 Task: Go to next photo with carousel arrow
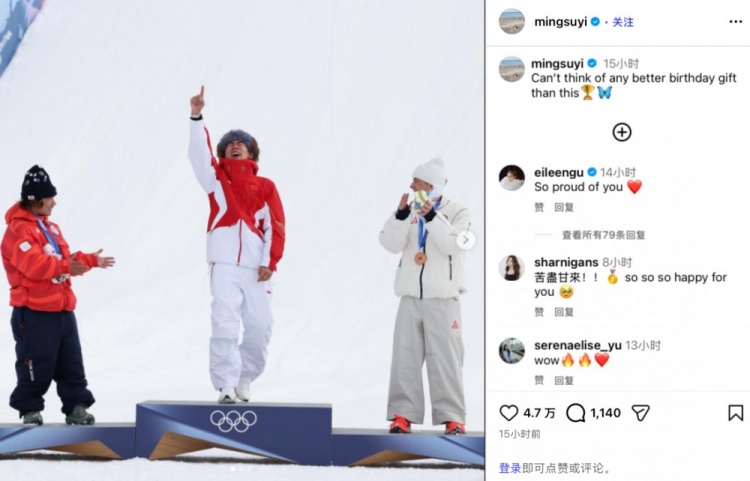tap(466, 240)
